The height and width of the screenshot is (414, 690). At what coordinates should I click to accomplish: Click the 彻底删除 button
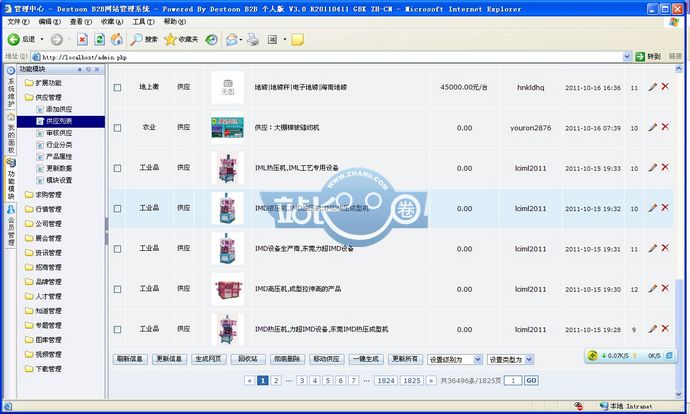click(287, 358)
